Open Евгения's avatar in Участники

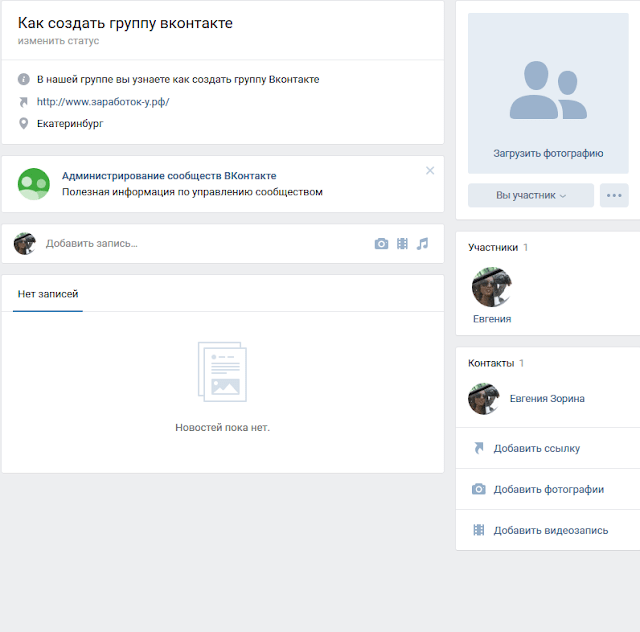coord(491,287)
